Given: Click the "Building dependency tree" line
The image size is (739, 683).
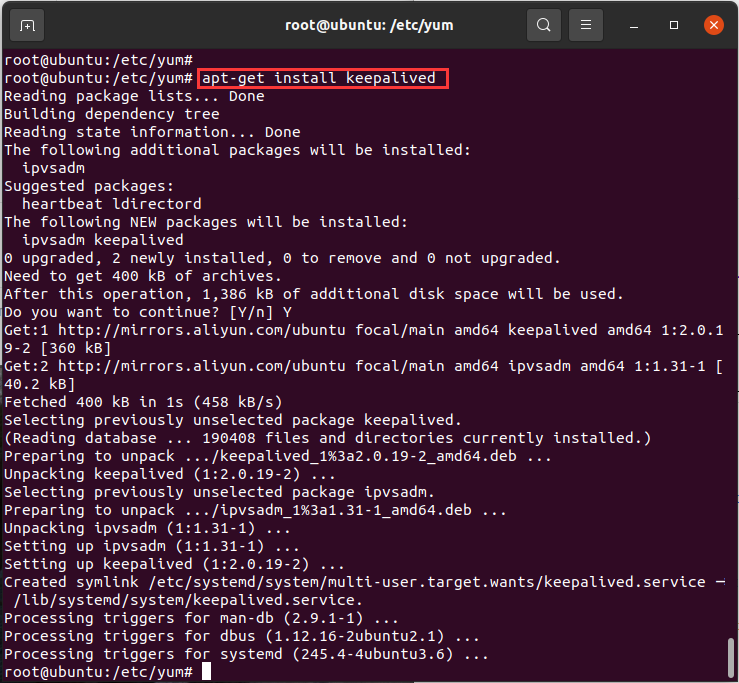Looking at the screenshot, I should pyautogui.click(x=112, y=114).
